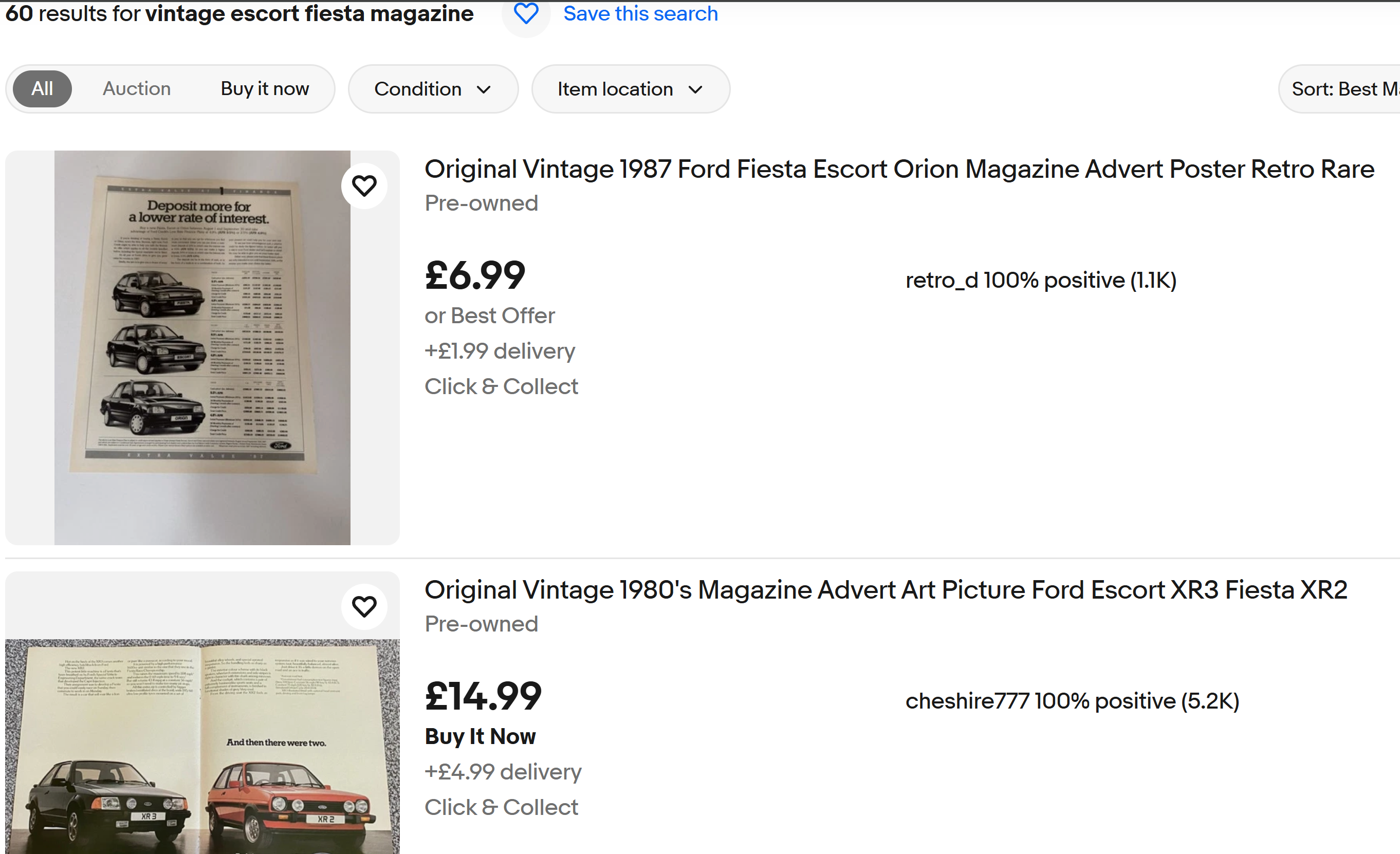Screen dimensions: 1400x854
Task: Click the £6.99 price
Action: point(475,276)
